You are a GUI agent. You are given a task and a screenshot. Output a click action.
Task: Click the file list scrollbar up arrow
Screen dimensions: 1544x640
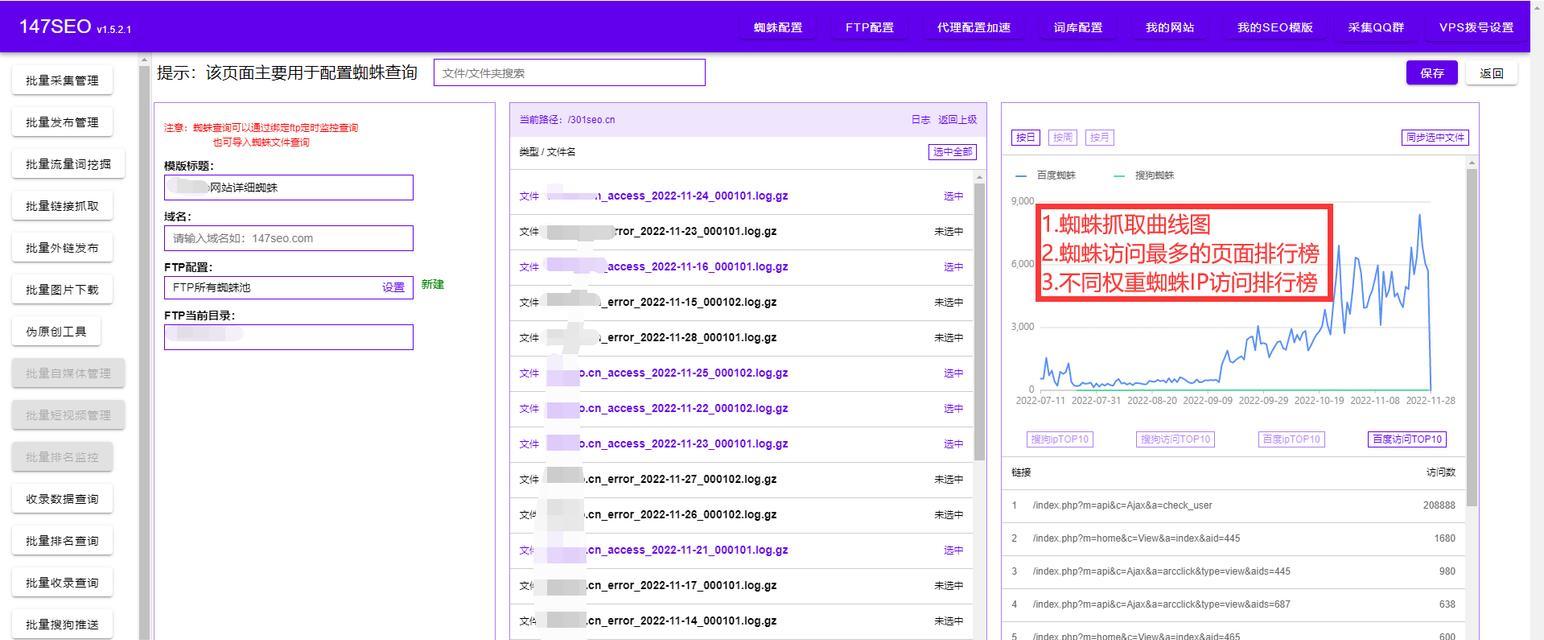point(980,178)
